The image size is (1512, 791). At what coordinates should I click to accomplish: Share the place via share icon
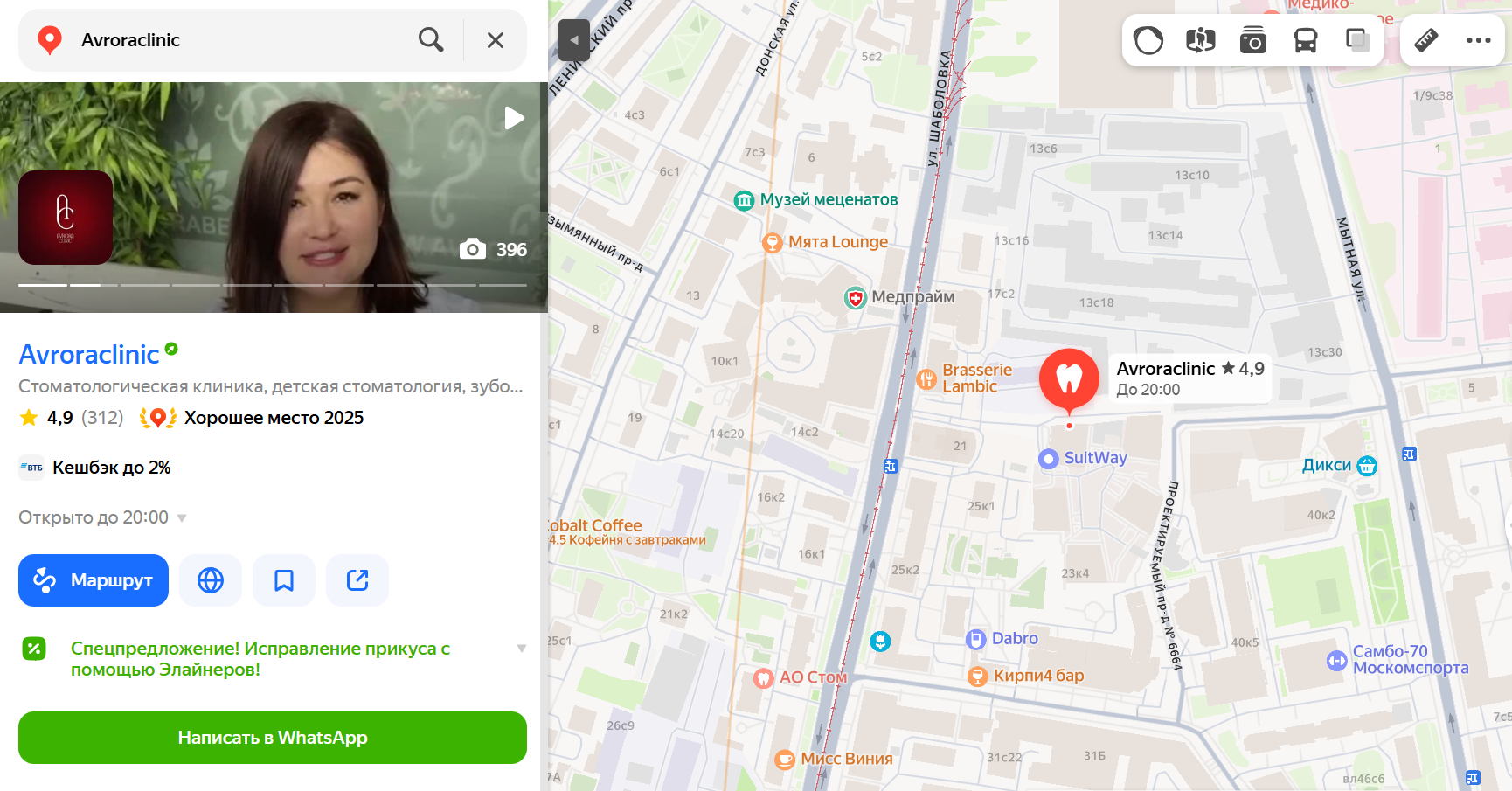click(x=357, y=580)
